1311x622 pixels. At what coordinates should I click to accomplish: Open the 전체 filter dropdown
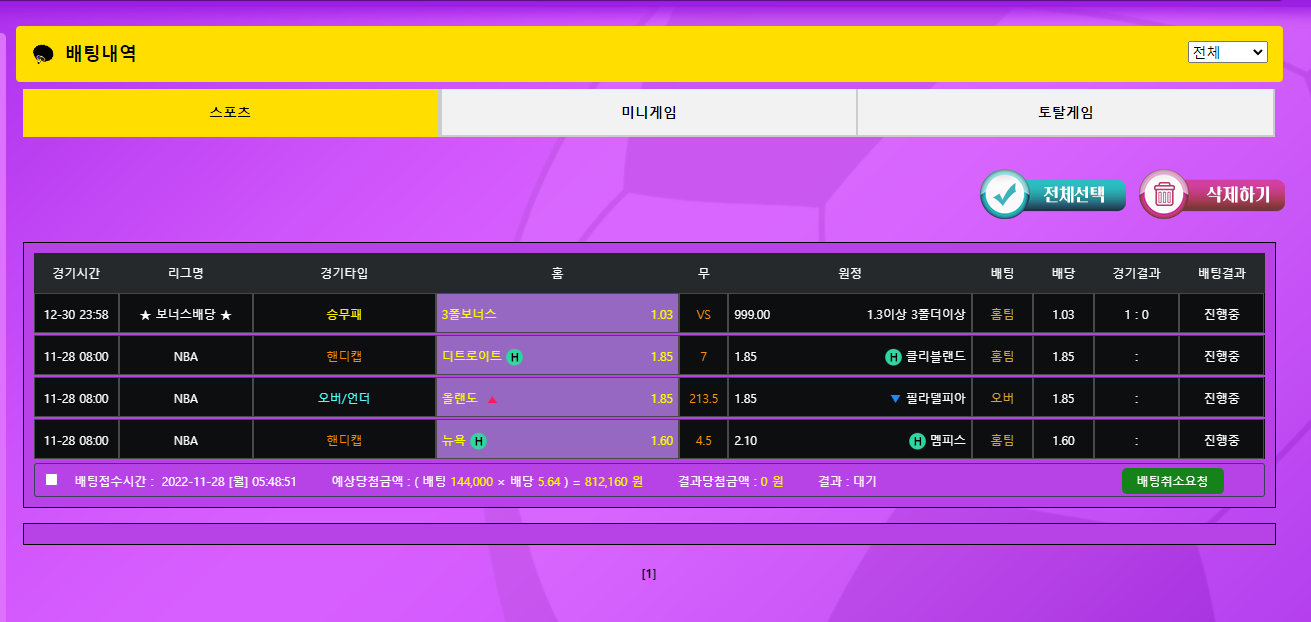pos(1227,52)
